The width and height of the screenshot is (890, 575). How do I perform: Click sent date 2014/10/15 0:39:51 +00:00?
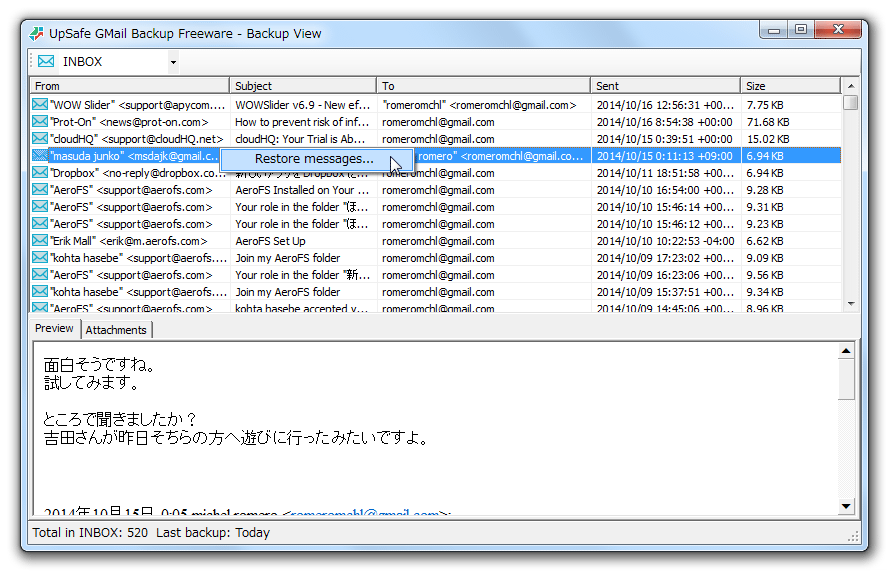pyautogui.click(x=665, y=139)
